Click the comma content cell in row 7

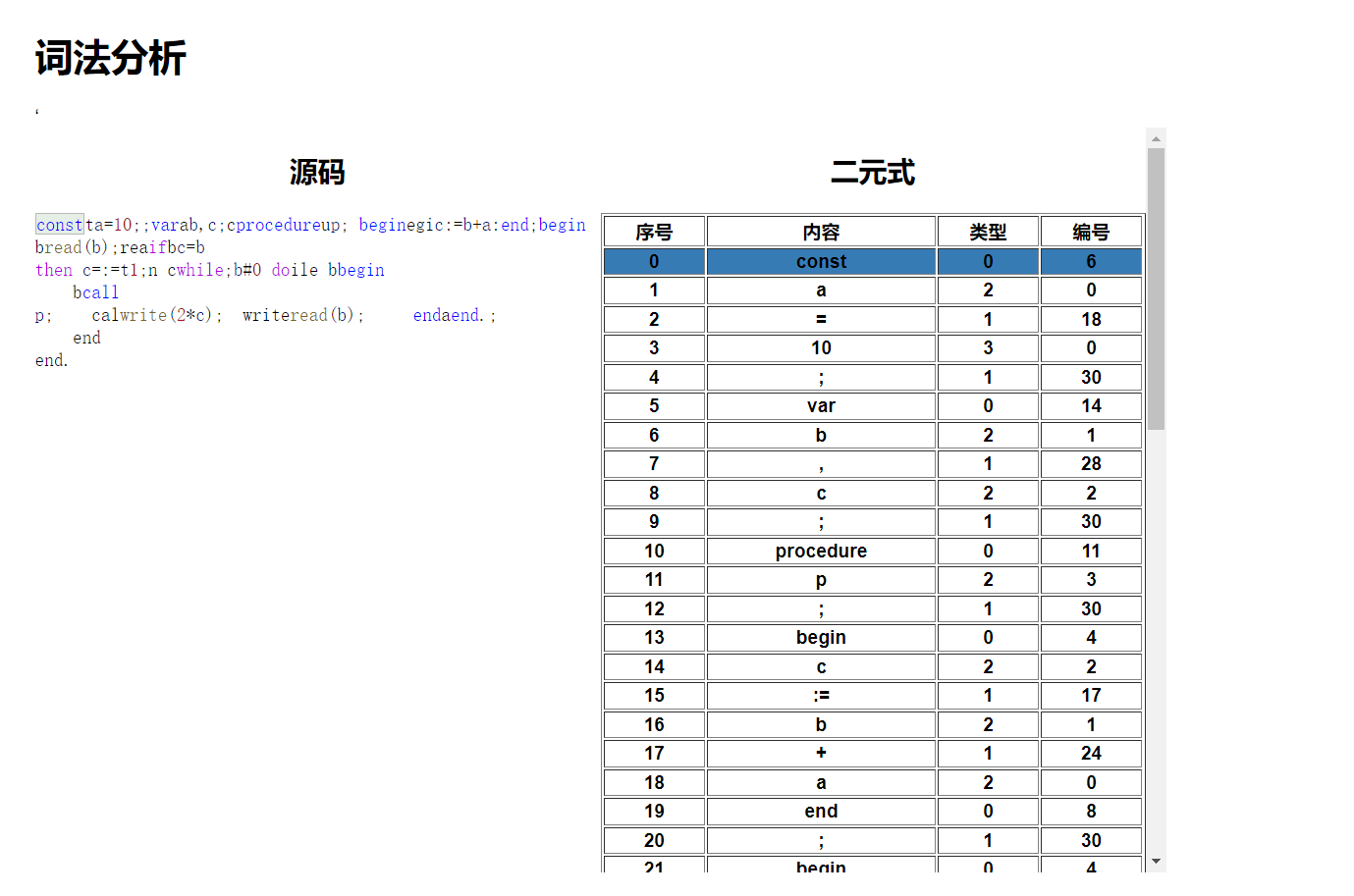pyautogui.click(x=821, y=463)
